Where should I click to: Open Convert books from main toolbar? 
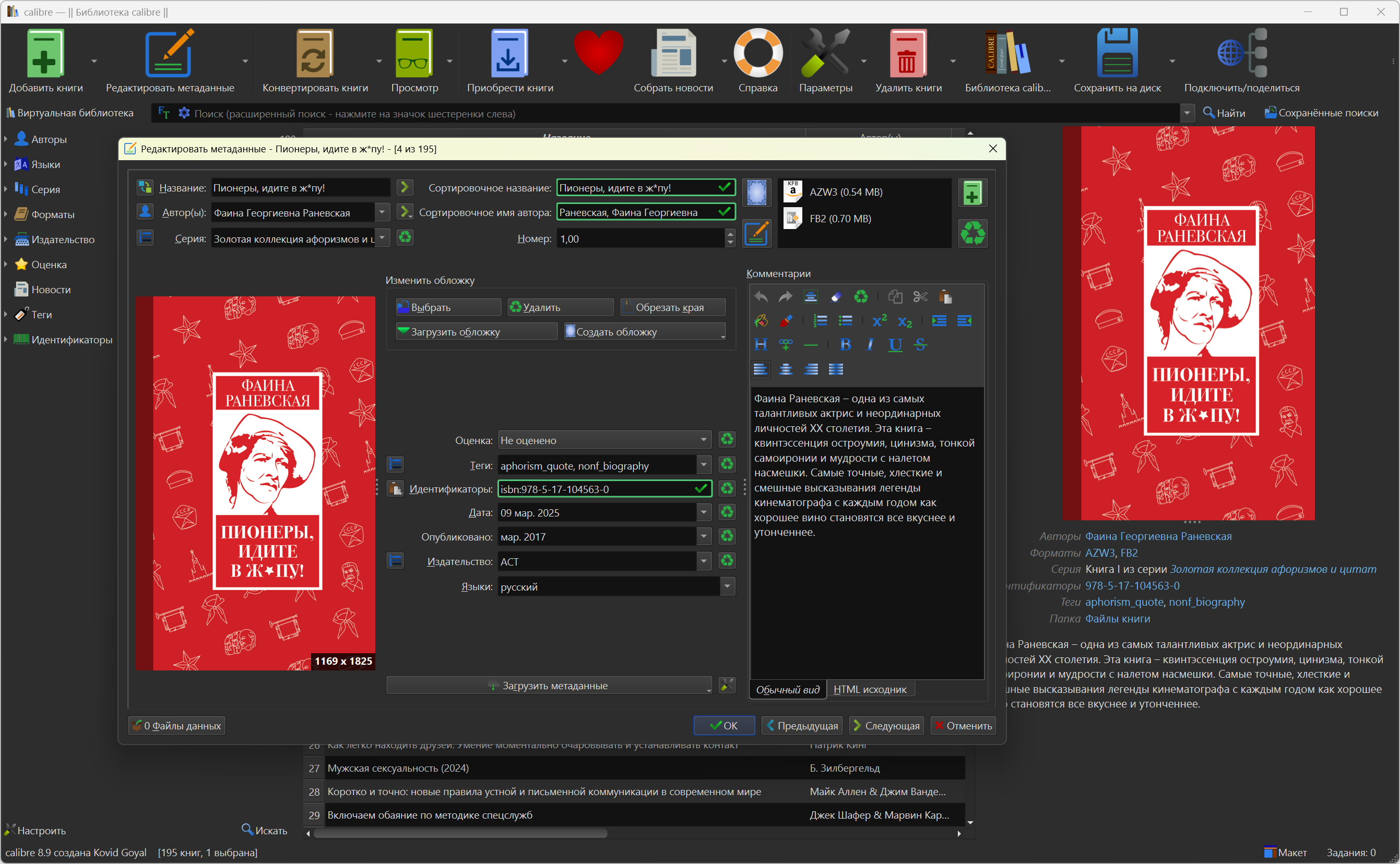314,53
